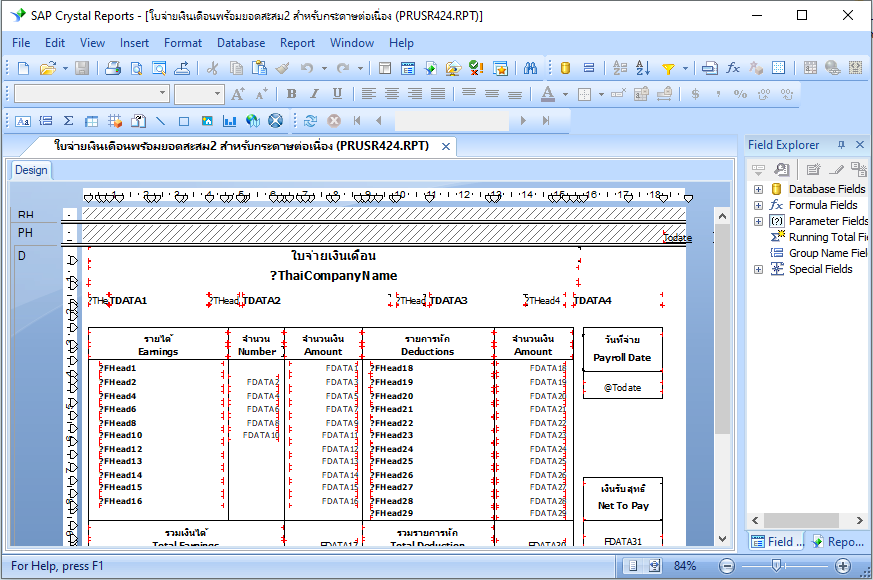Viewport: 873px width, 580px height.
Task: Click the zoom slider in status bar
Action: 775,566
